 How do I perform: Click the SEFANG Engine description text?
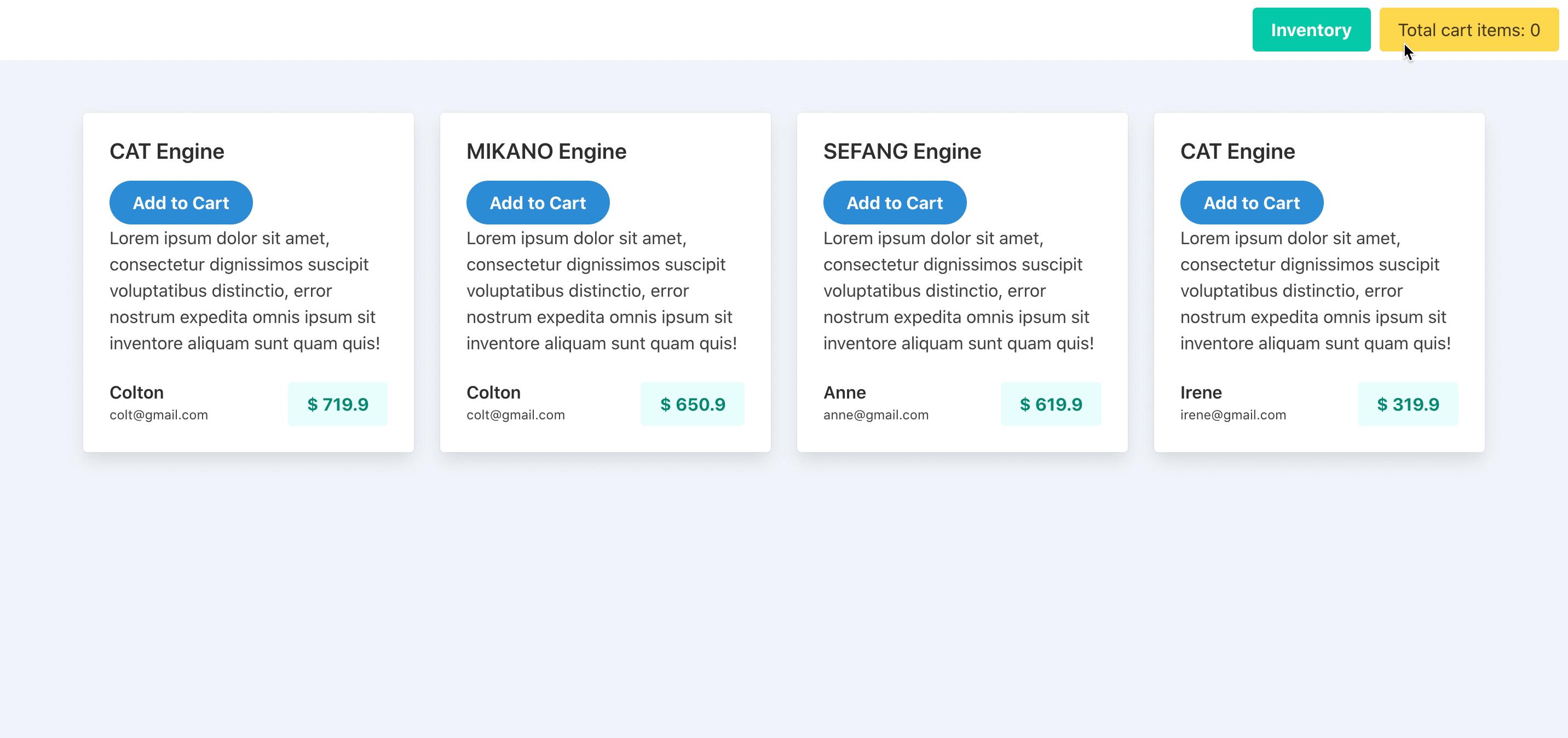pyautogui.click(x=959, y=291)
